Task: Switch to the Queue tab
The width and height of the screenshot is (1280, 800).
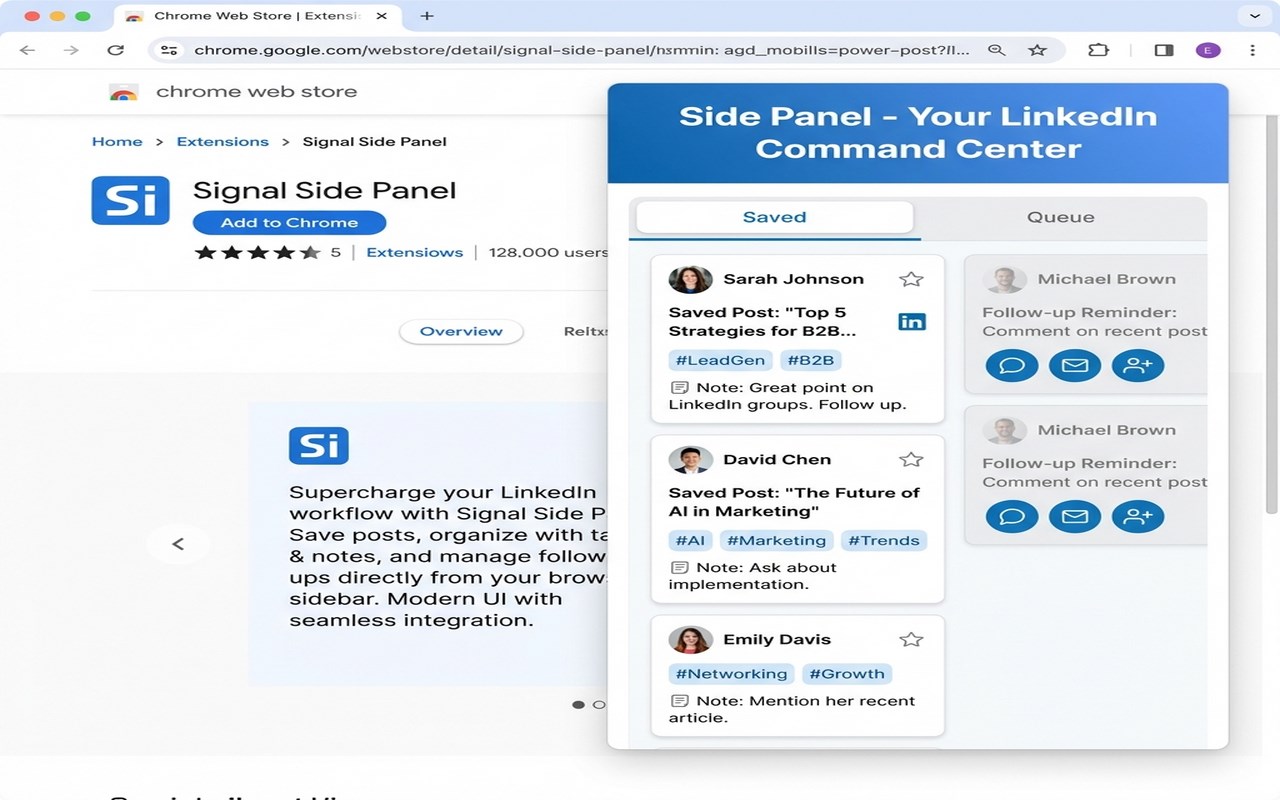Action: click(1061, 217)
